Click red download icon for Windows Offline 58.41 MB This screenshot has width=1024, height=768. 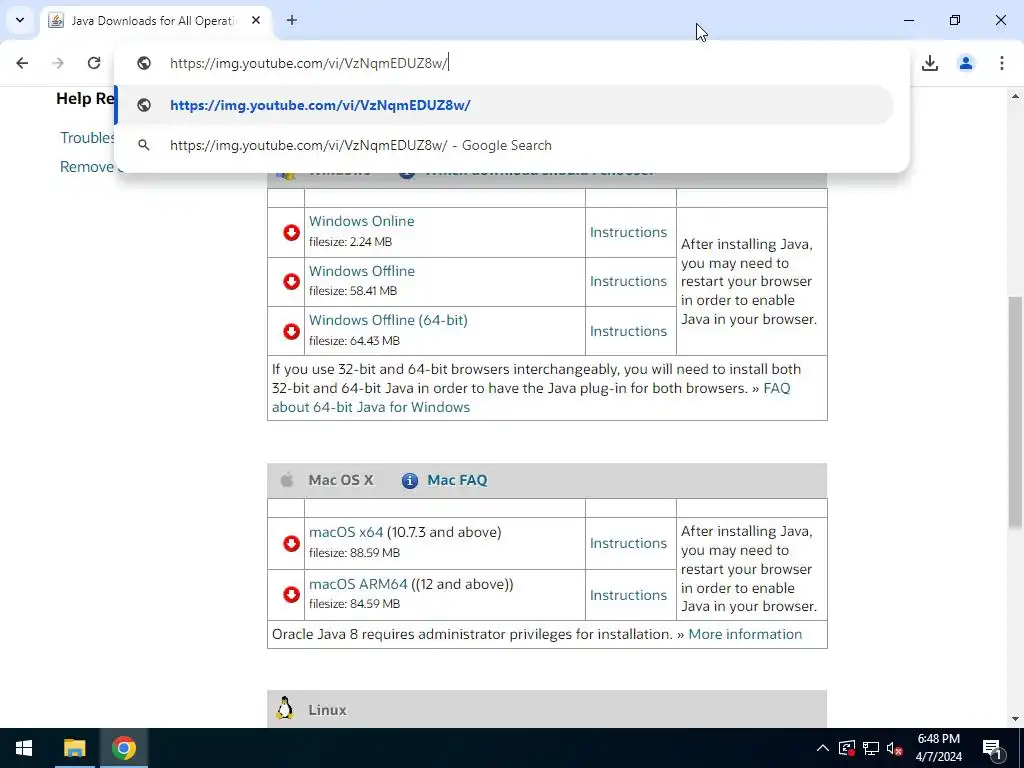pyautogui.click(x=291, y=281)
